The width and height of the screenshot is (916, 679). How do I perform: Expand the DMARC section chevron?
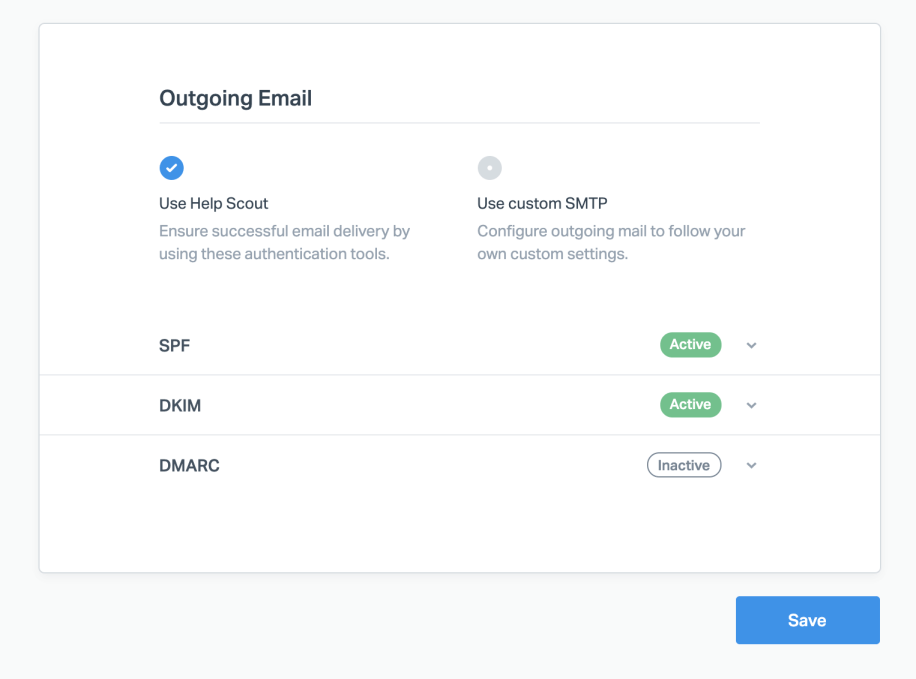pos(752,465)
